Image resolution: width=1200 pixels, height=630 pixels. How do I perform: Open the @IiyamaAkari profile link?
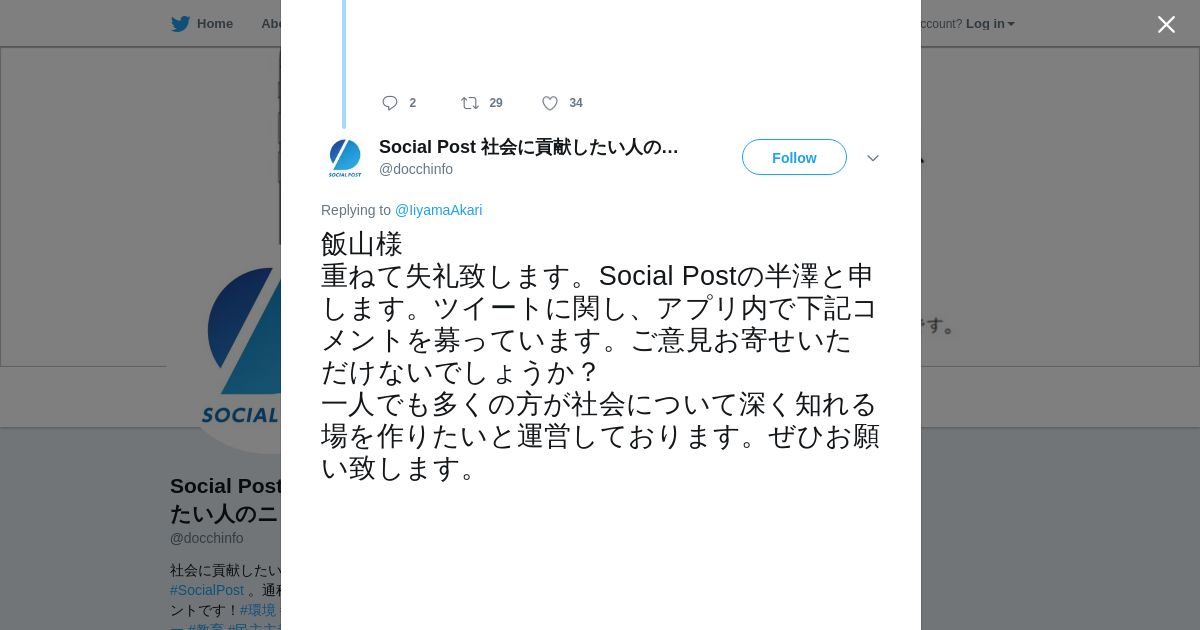(x=438, y=210)
